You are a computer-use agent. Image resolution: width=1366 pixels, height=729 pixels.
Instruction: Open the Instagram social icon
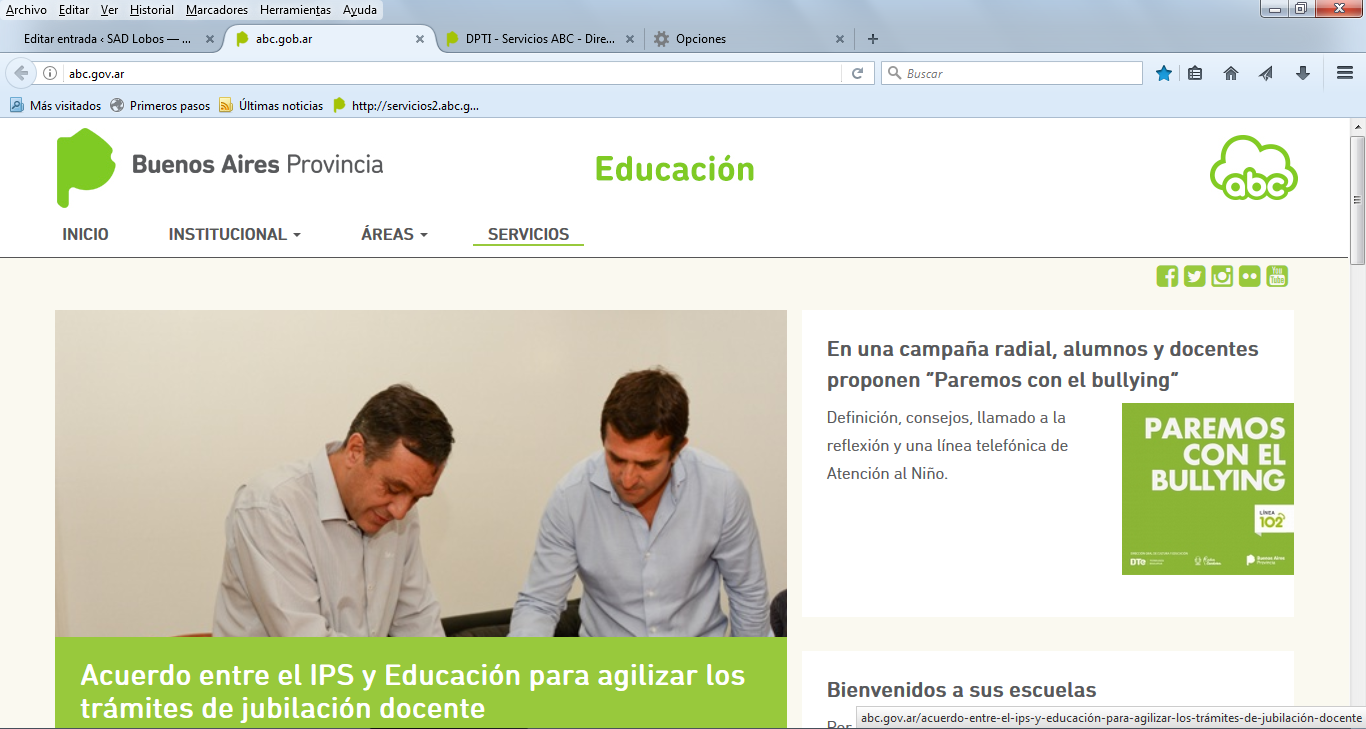coord(1222,276)
